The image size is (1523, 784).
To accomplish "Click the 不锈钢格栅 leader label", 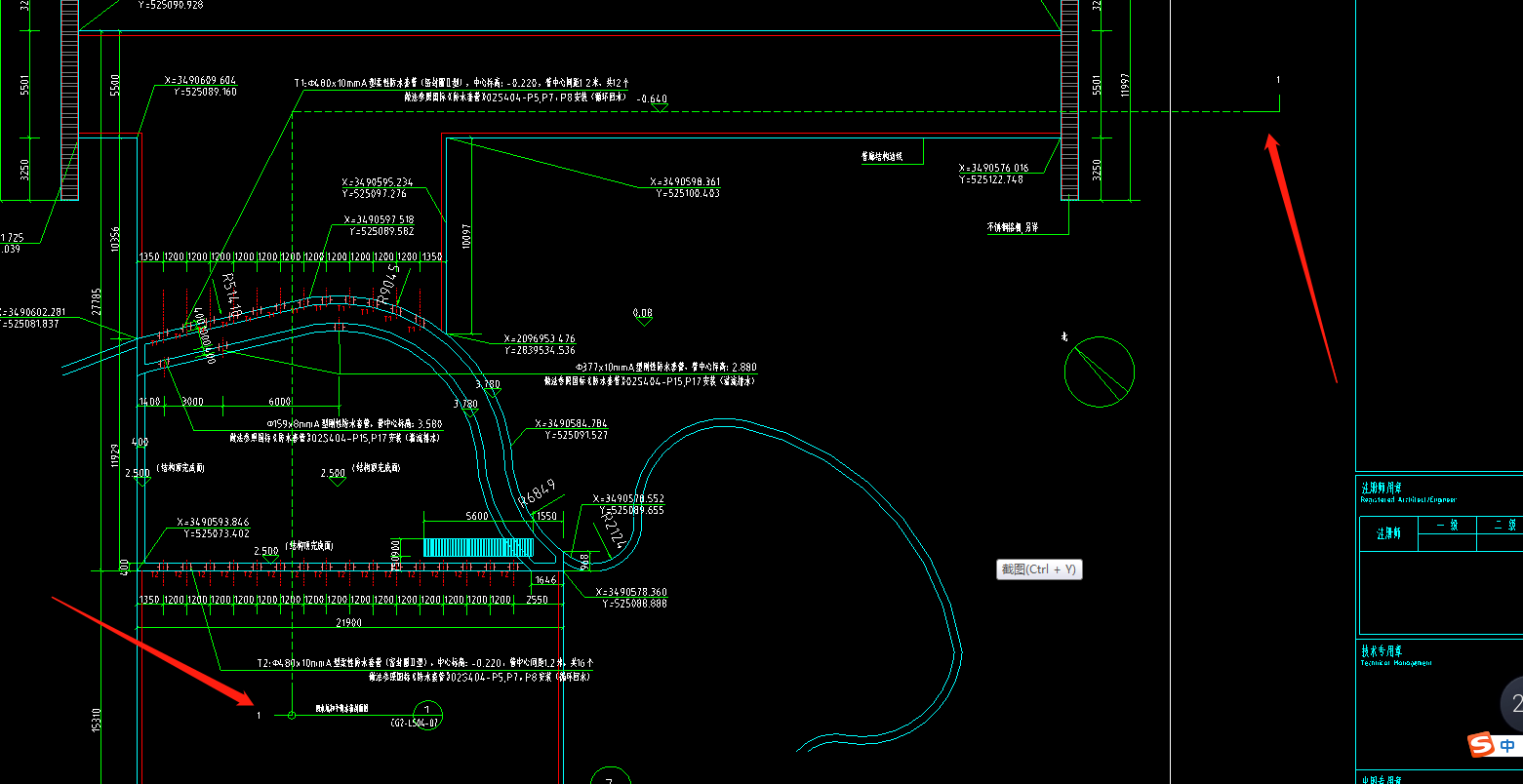I will (x=1013, y=227).
